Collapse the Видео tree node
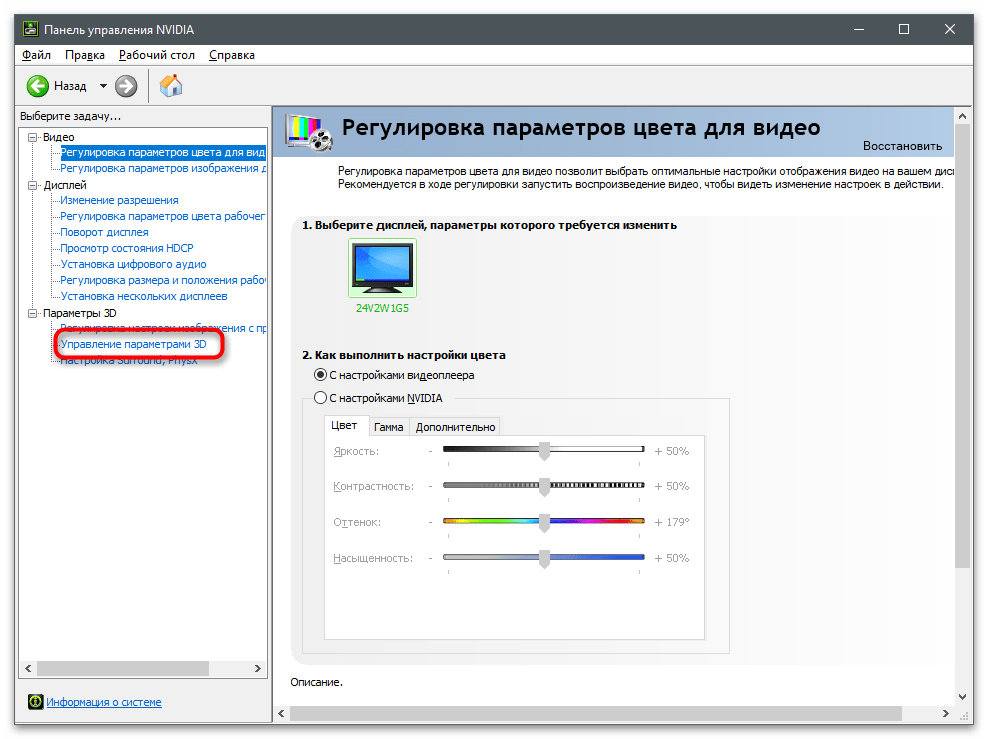This screenshot has height=739, width=988. (33, 137)
